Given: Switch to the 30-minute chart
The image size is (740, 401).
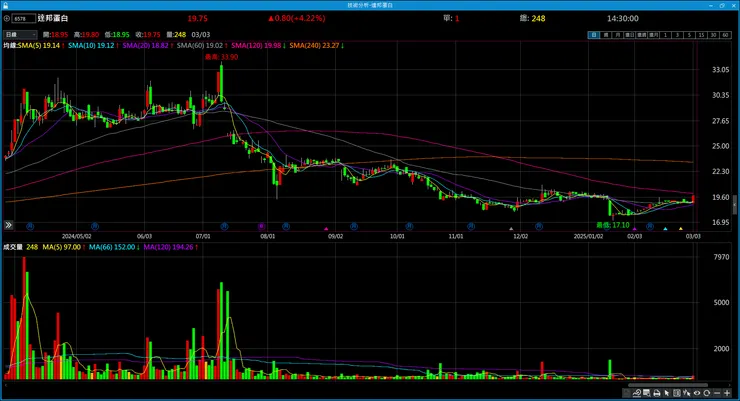Looking at the screenshot, I should pos(713,35).
